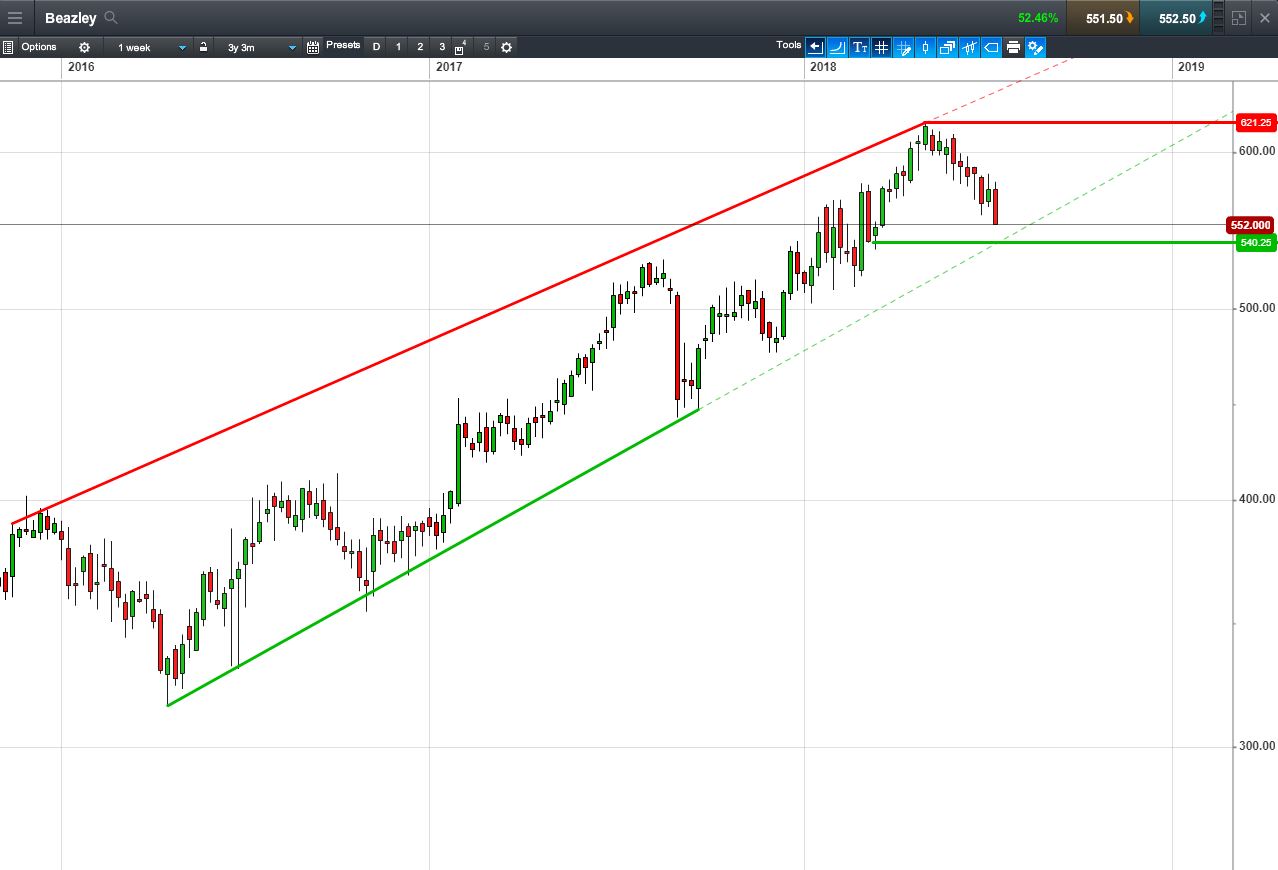This screenshot has height=870, width=1278.
Task: Click the overlapping windows tool
Action: pos(947,47)
